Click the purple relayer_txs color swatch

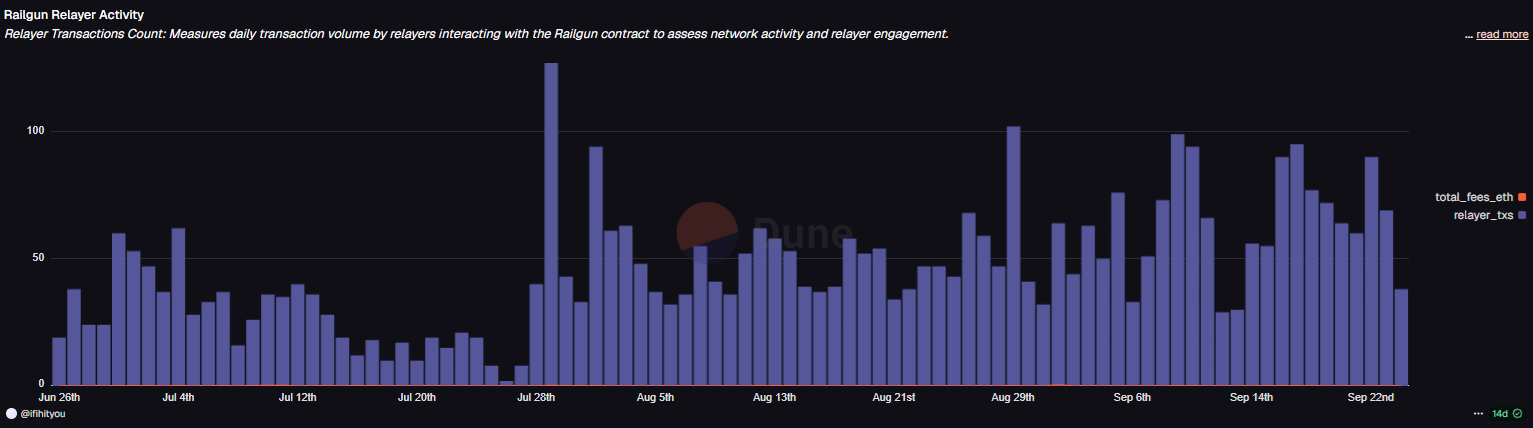pyautogui.click(x=1522, y=215)
